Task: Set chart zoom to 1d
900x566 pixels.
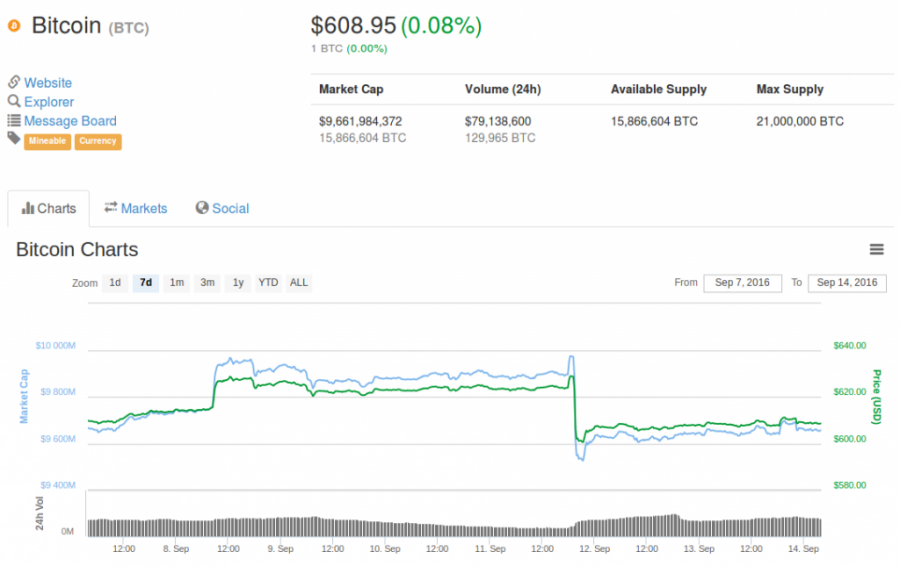Action: [115, 282]
